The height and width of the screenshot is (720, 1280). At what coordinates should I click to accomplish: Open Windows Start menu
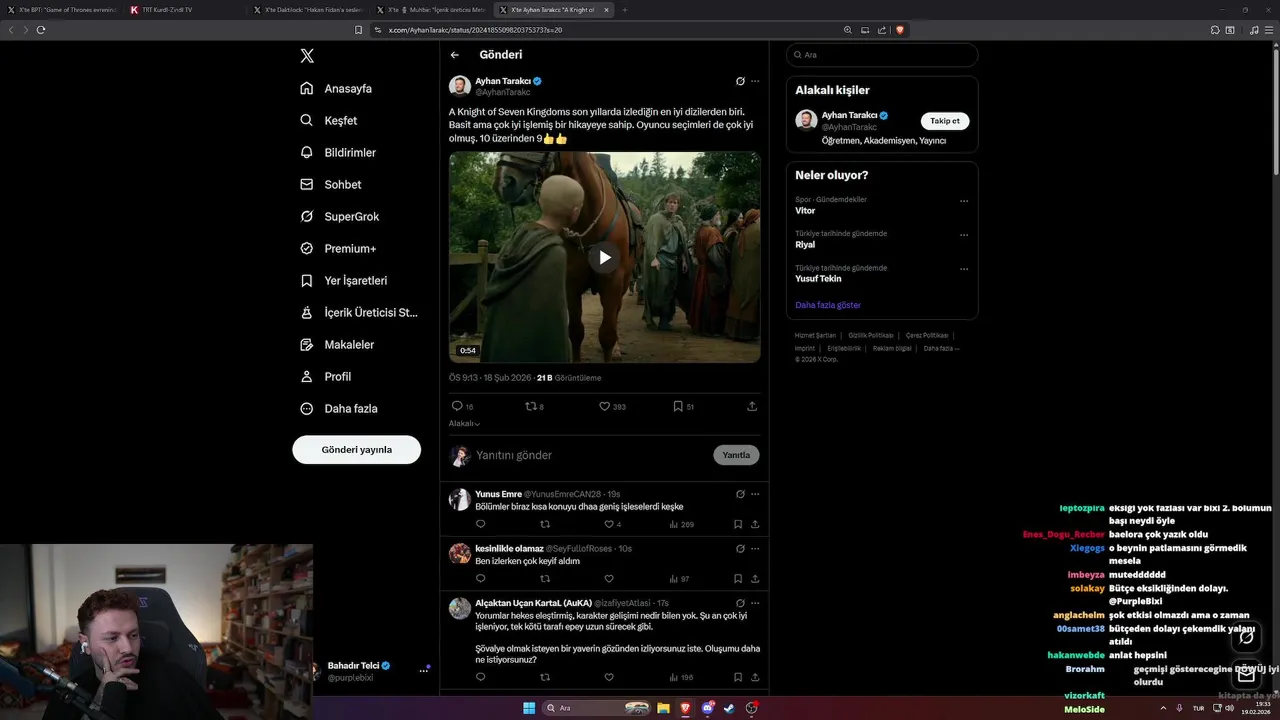tap(529, 708)
